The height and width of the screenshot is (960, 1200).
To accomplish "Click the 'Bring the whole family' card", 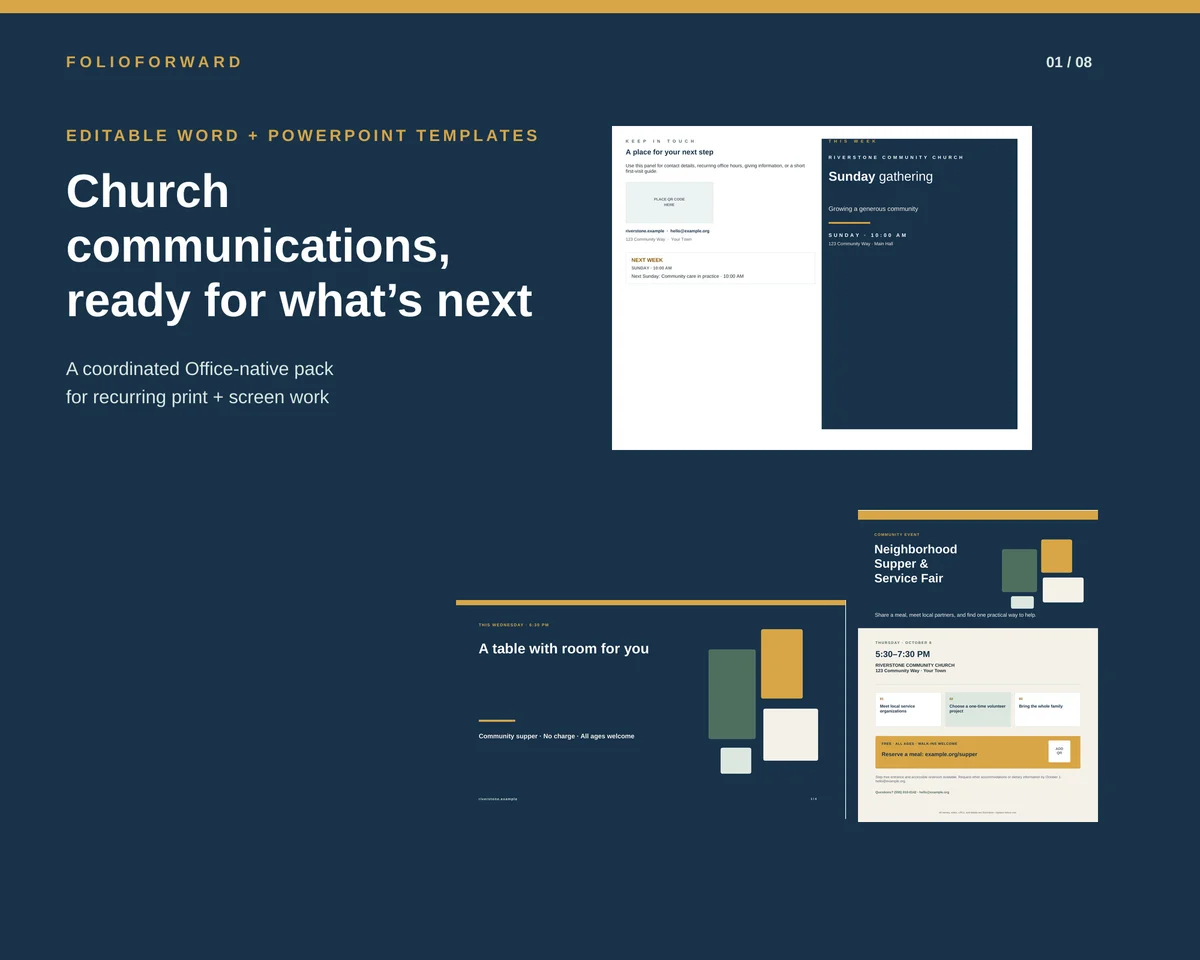I will pyautogui.click(x=1047, y=709).
